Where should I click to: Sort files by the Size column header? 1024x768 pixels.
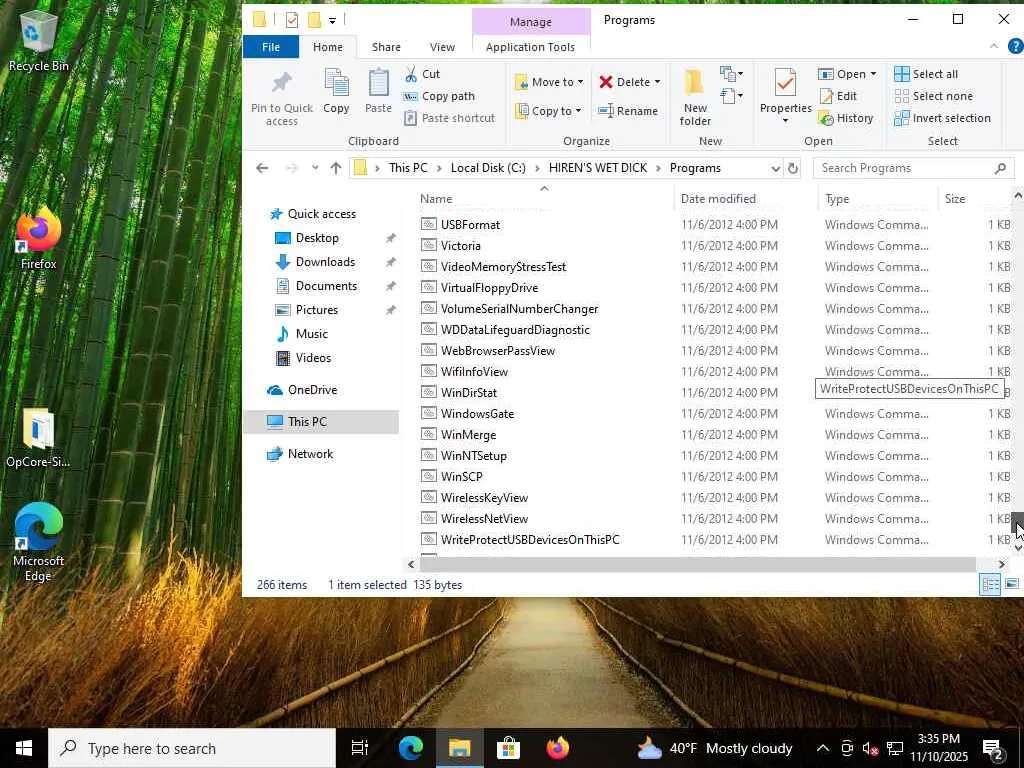(974, 199)
